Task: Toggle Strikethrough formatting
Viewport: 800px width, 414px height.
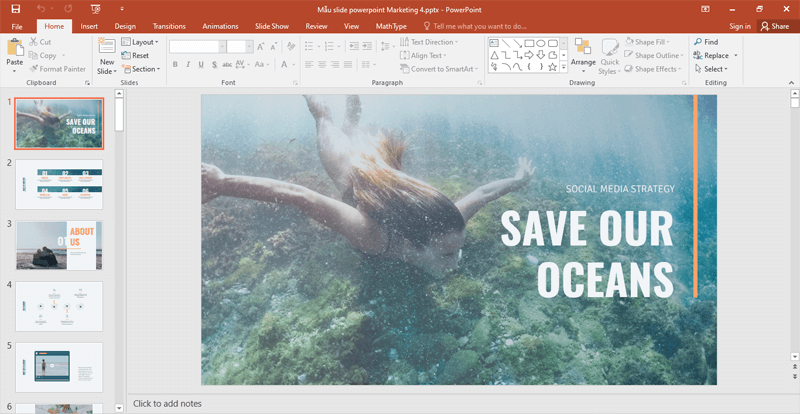Action: click(x=228, y=64)
